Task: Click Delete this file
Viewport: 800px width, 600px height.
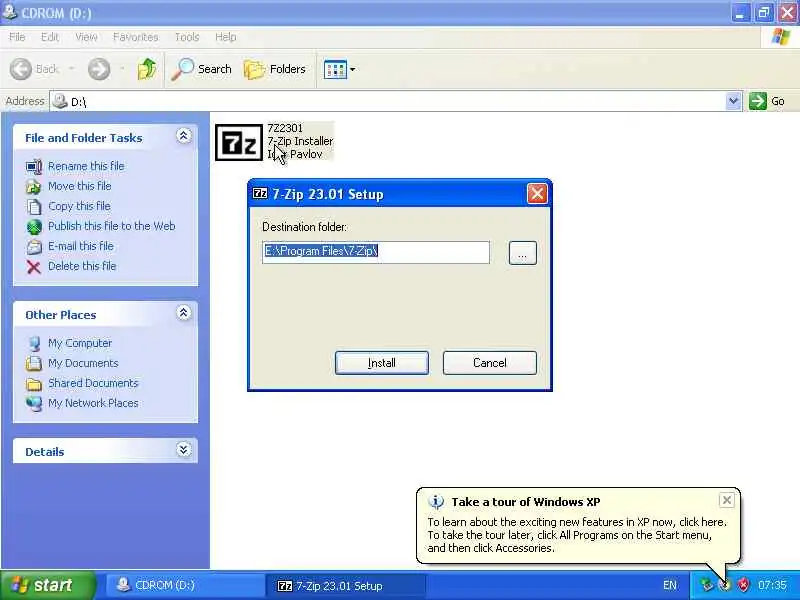Action: (82, 266)
